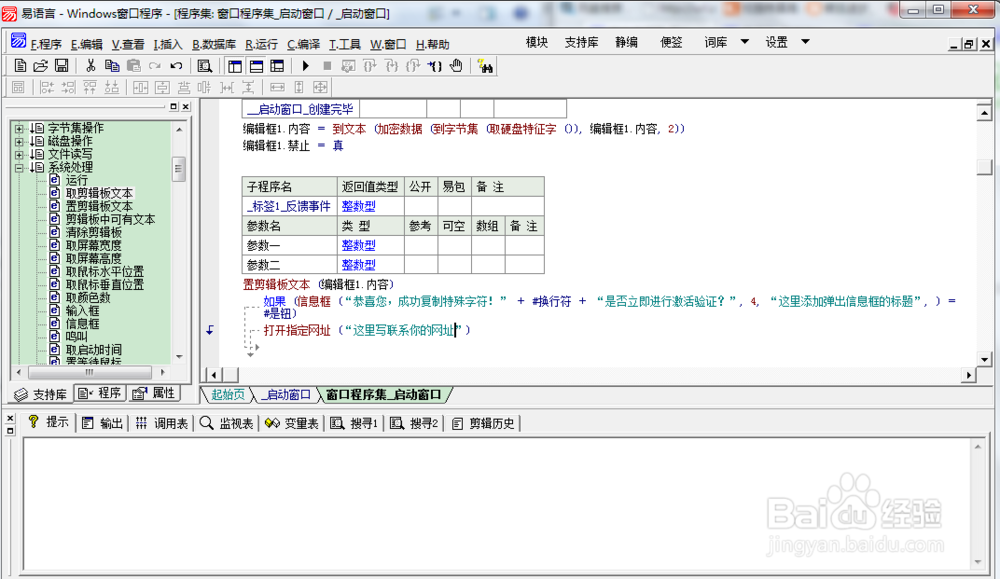
Task: Open the V.查看 menu
Action: coord(128,44)
